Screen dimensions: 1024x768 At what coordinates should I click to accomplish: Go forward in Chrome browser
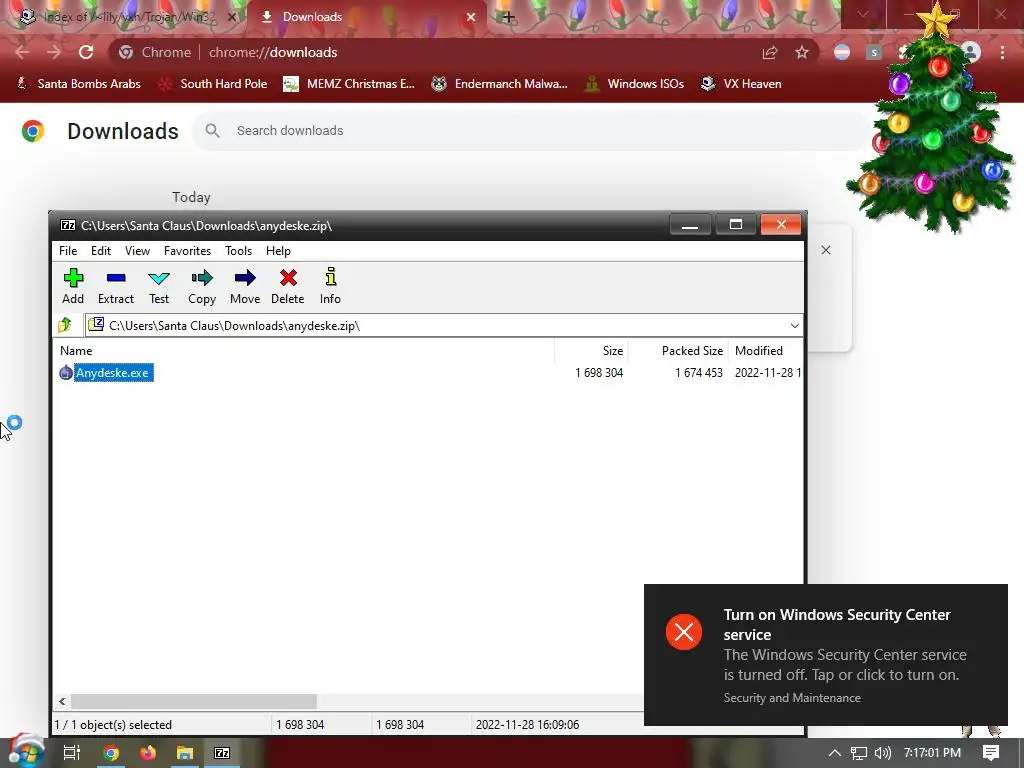click(54, 52)
